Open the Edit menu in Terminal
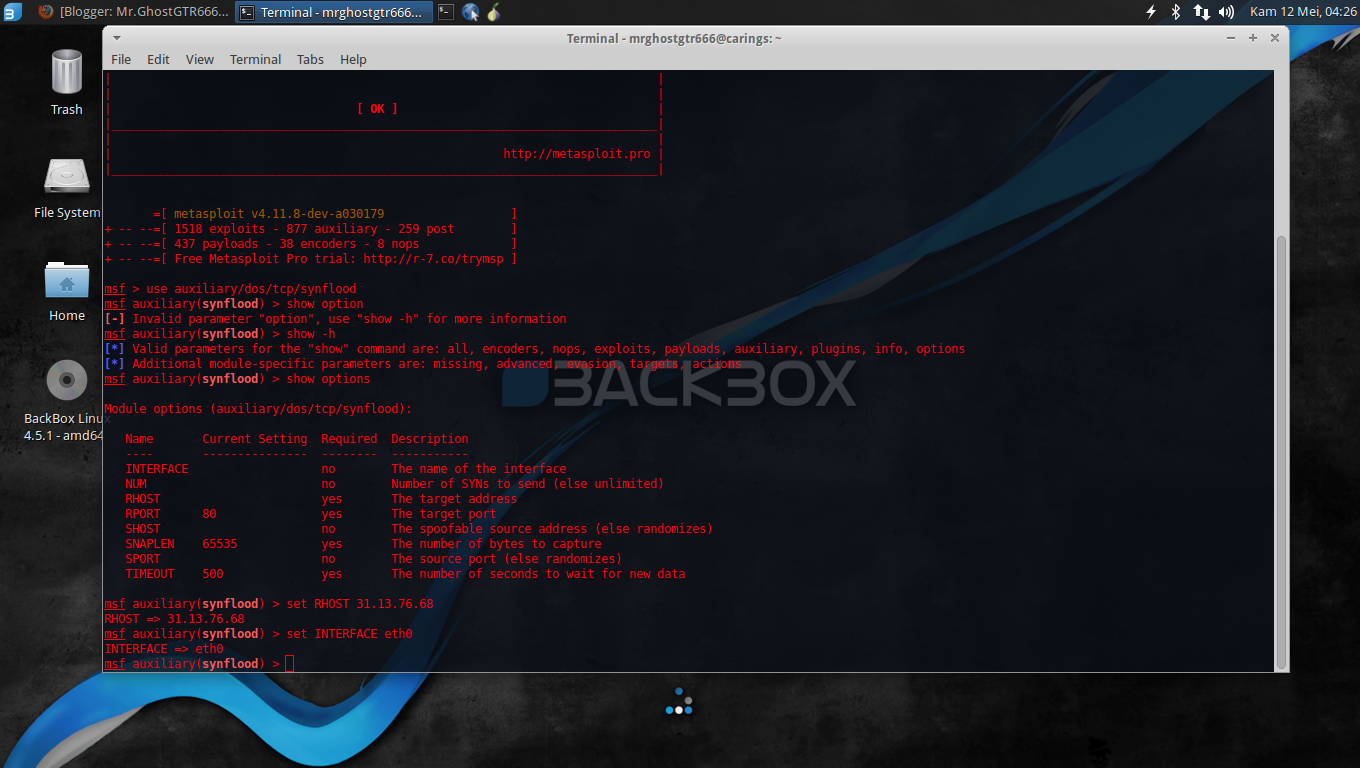Screen dimensions: 1360x768 tap(158, 59)
